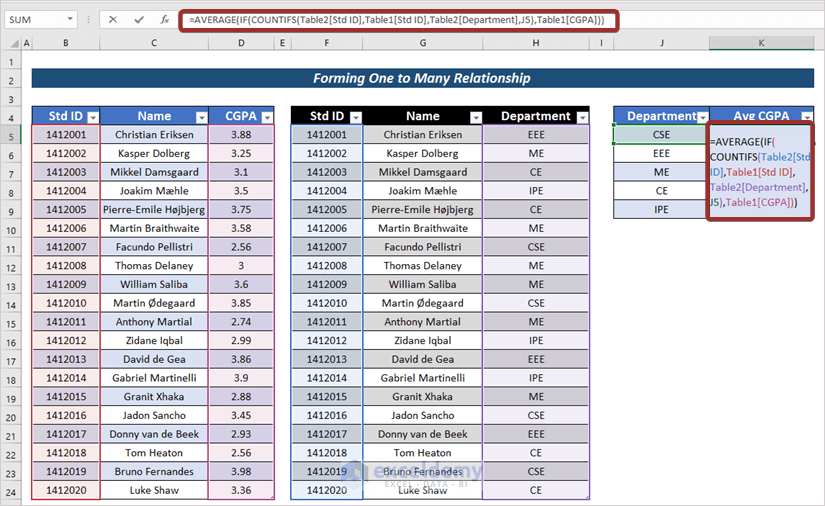Open Table2 Name filter arrow

click(476, 117)
